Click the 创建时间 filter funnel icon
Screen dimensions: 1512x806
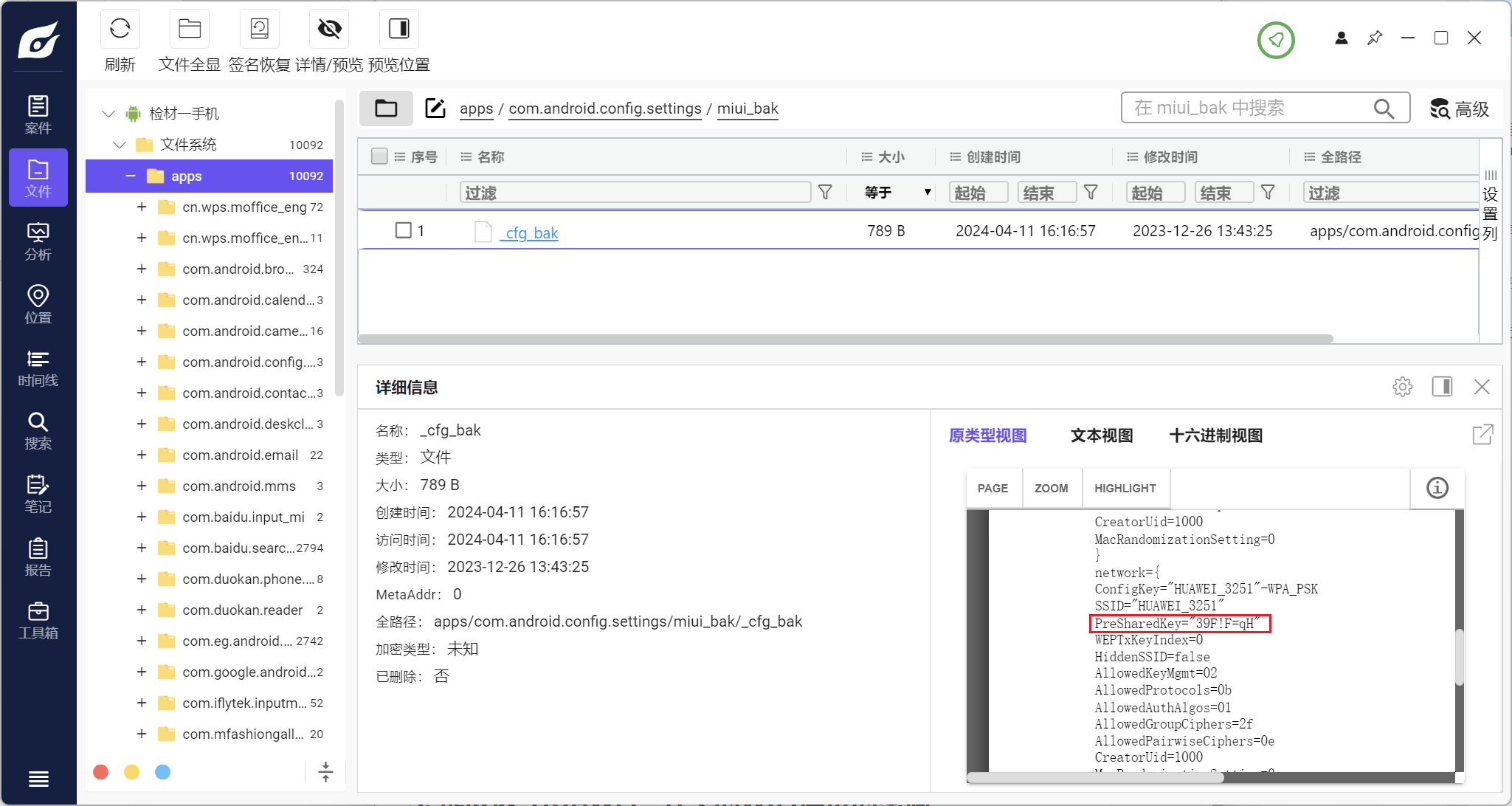[1091, 193]
